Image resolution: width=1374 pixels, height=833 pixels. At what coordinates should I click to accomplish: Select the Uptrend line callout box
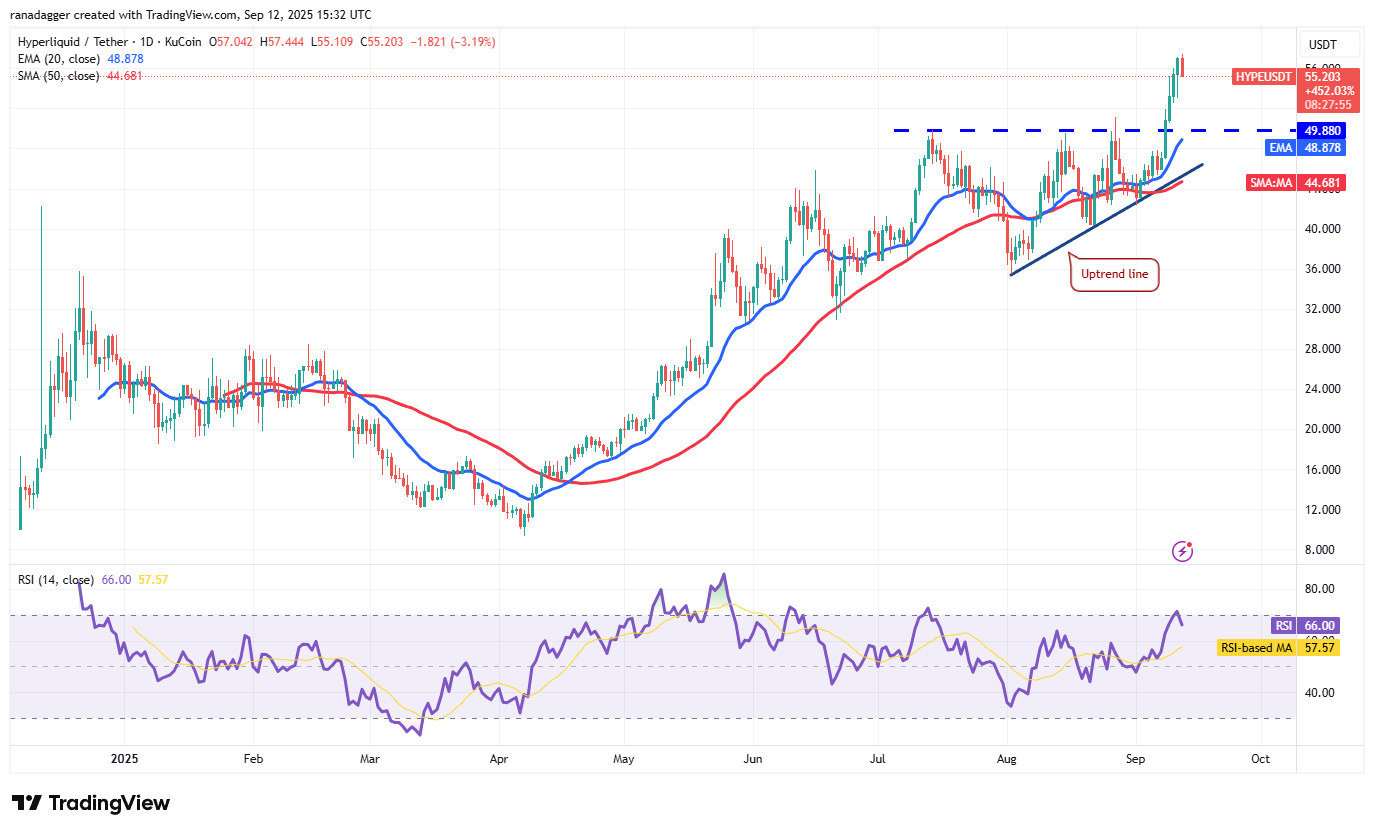tap(1113, 273)
